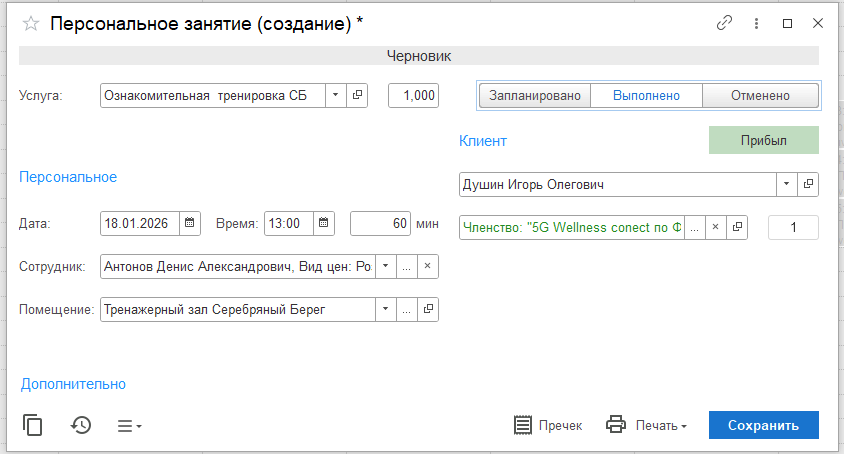
Task: Edit the count field showing 1
Action: click(793, 227)
